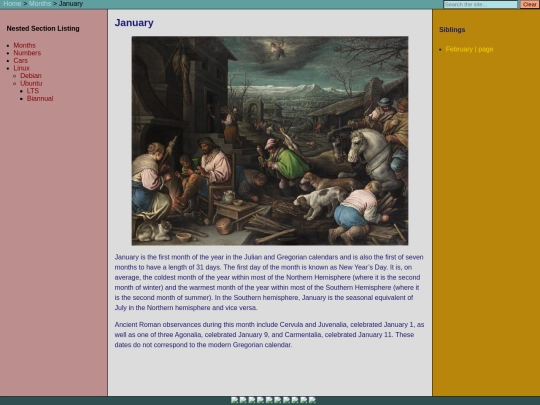Screen dimensions: 540x405
Task: Open the Biannual link under Ubuntu
Action: [x=40, y=98]
